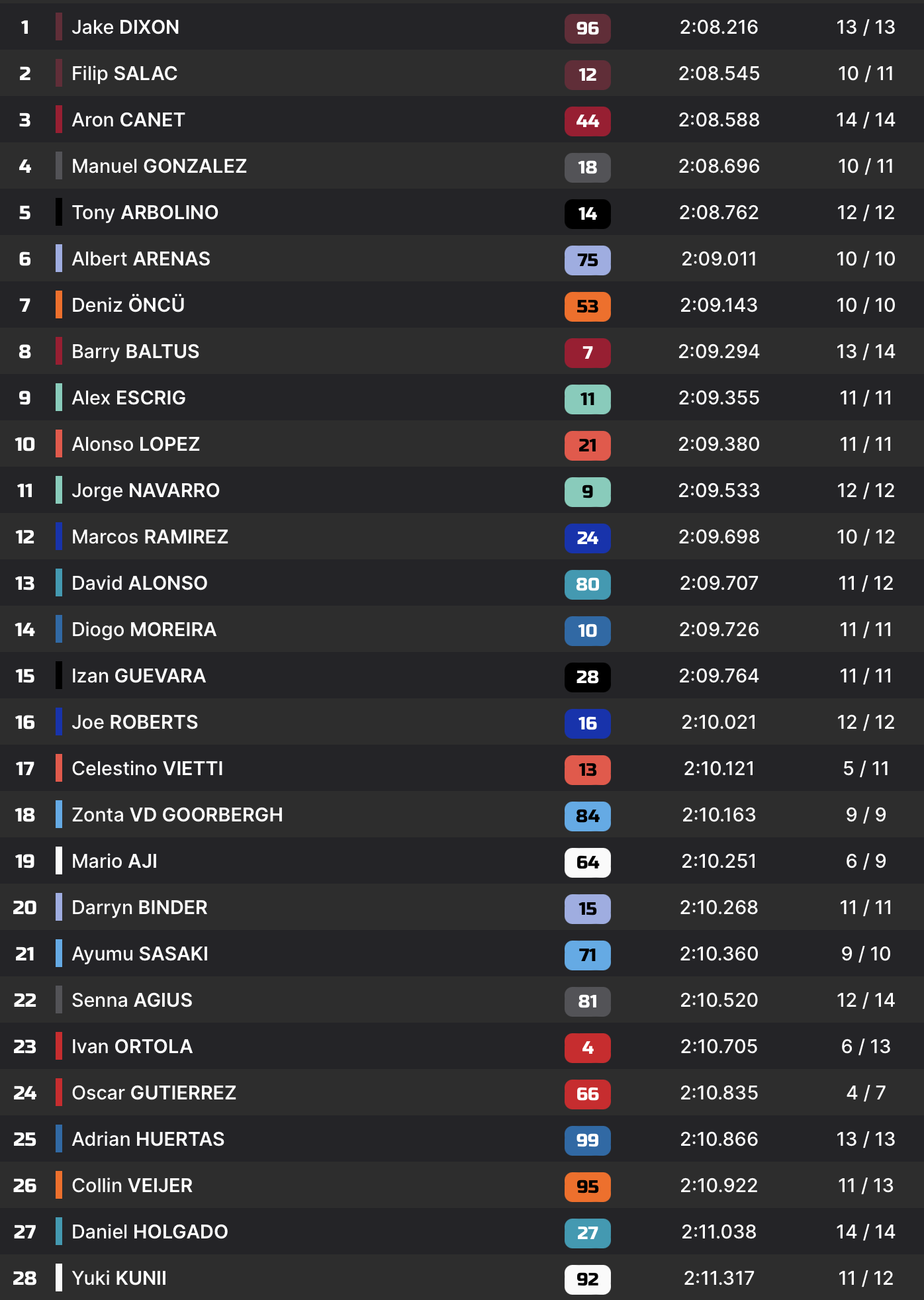Click Ivan ORTOLA's lap time 2:10.705

719,1046
